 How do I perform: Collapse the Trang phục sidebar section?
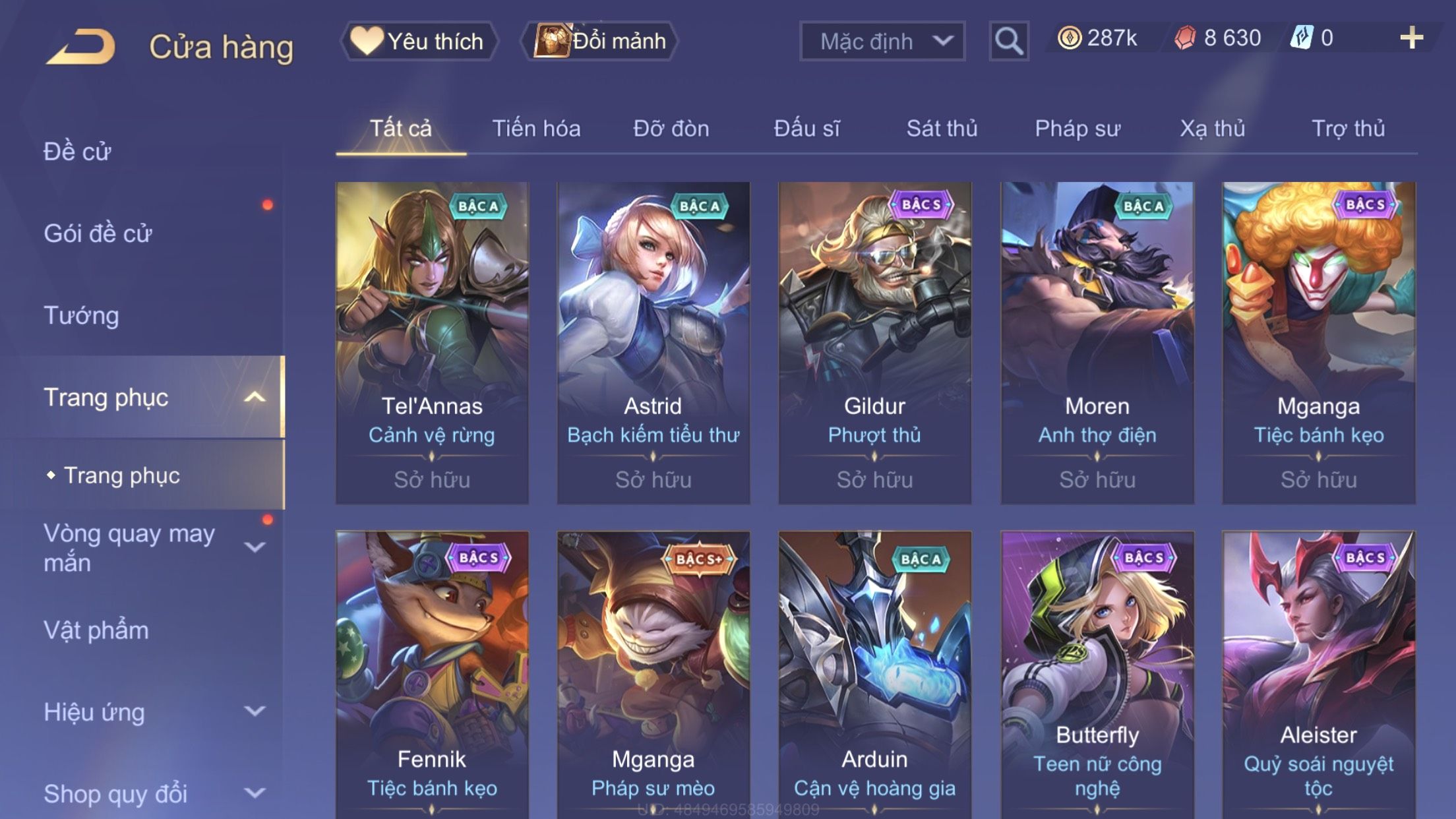tap(255, 397)
